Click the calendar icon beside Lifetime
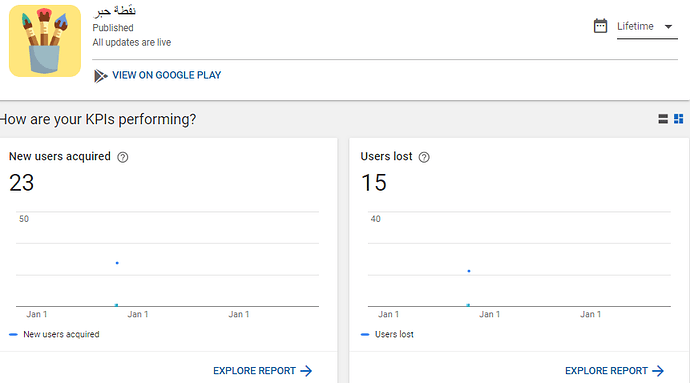The width and height of the screenshot is (690, 383). coord(600,26)
